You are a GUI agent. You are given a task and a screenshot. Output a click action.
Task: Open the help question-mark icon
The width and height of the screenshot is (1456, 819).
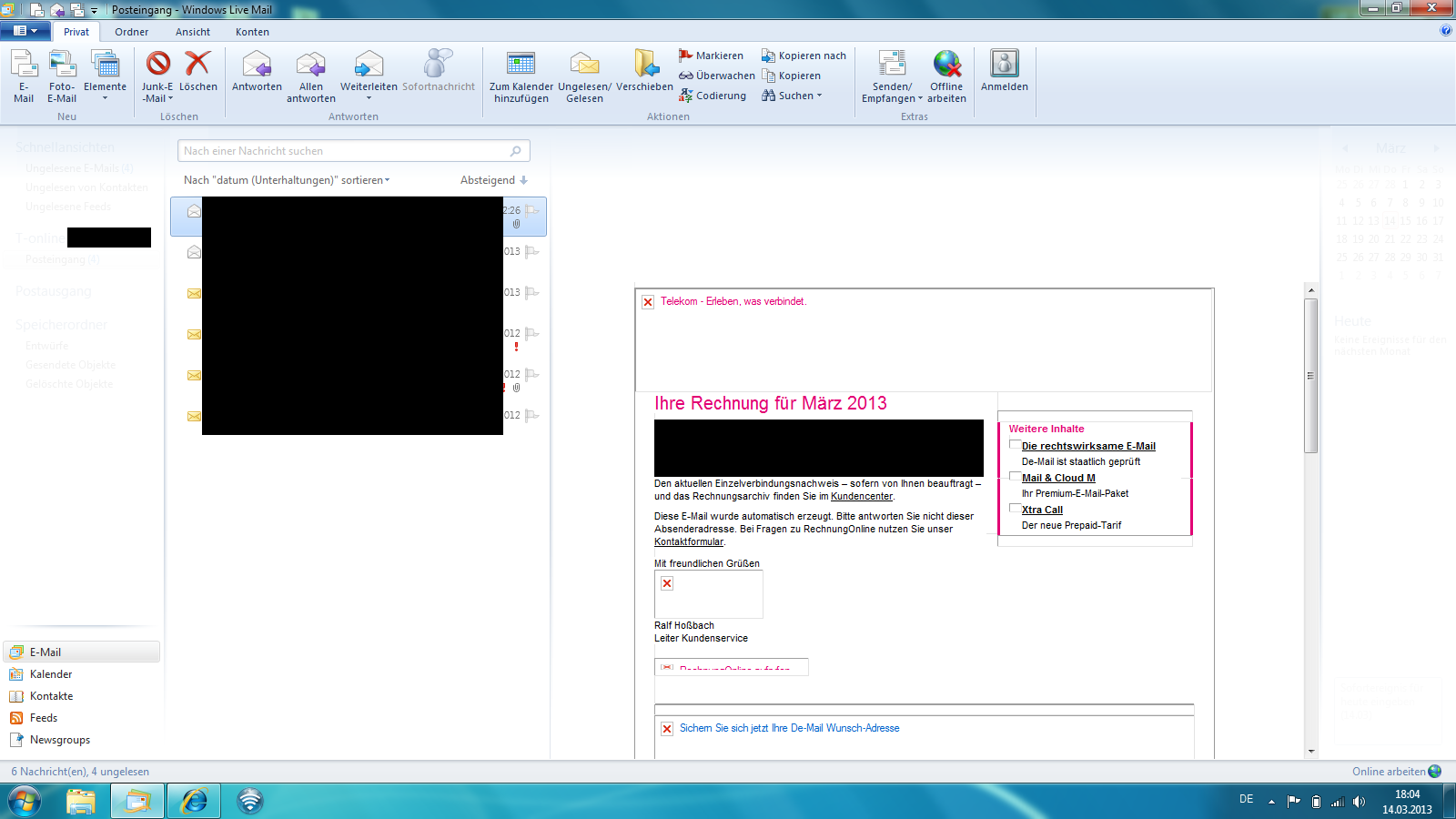tap(1446, 31)
